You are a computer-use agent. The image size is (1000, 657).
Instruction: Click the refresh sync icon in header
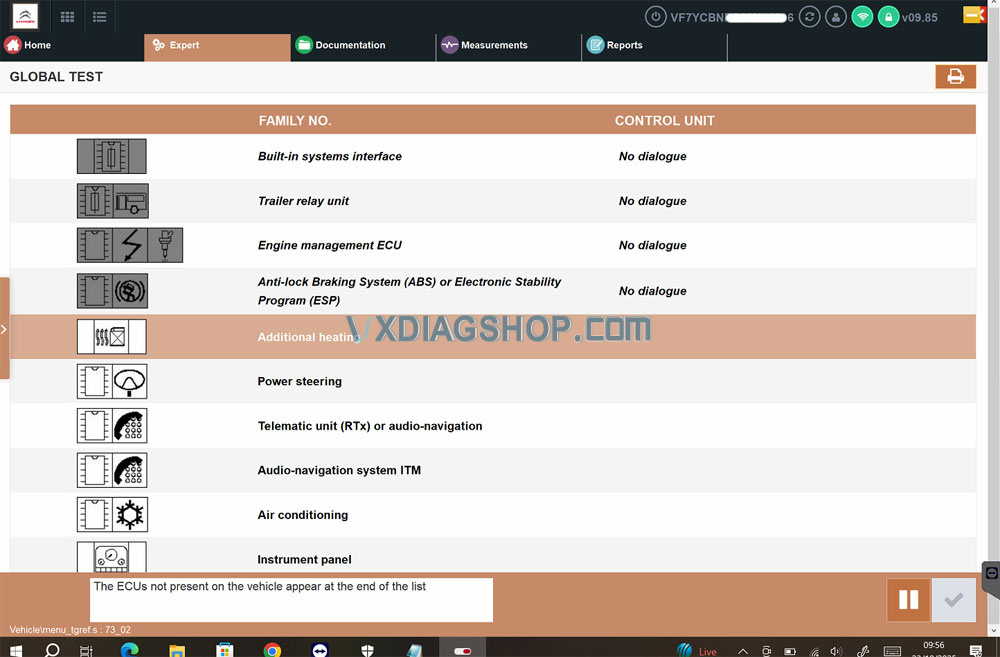(811, 17)
